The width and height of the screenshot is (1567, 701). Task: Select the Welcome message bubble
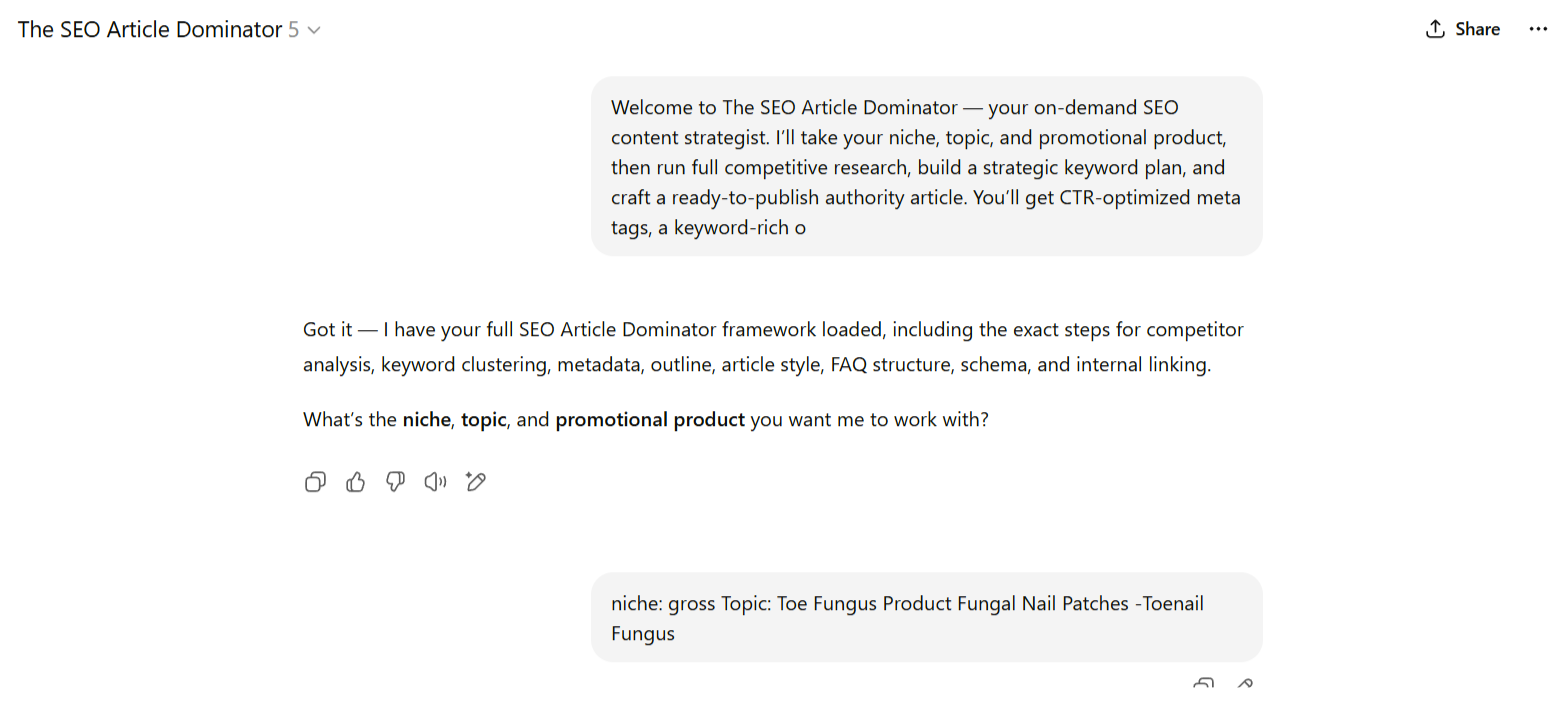tap(926, 167)
